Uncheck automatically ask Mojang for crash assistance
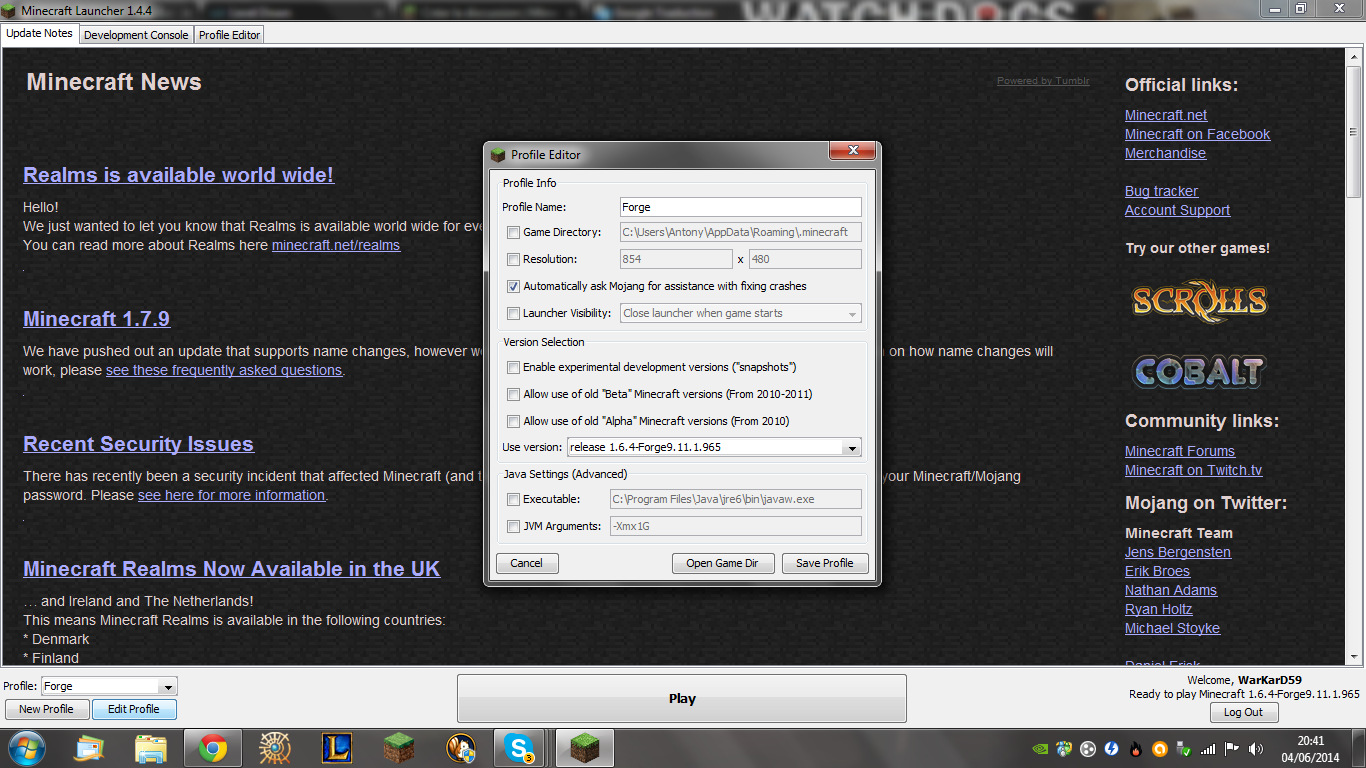Screen dimensions: 1366x768 pyautogui.click(x=514, y=286)
